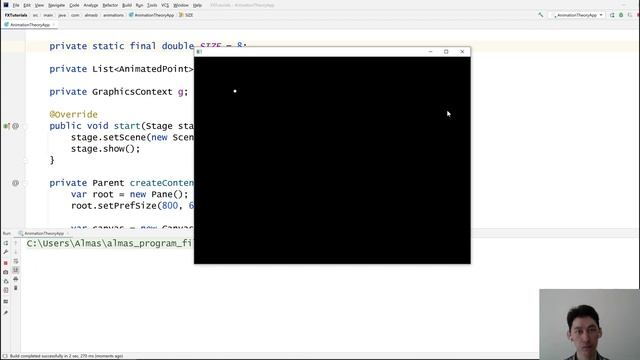Click the '@Override' annotation in editor
The height and width of the screenshot is (360, 640).
pyautogui.click(x=73, y=114)
